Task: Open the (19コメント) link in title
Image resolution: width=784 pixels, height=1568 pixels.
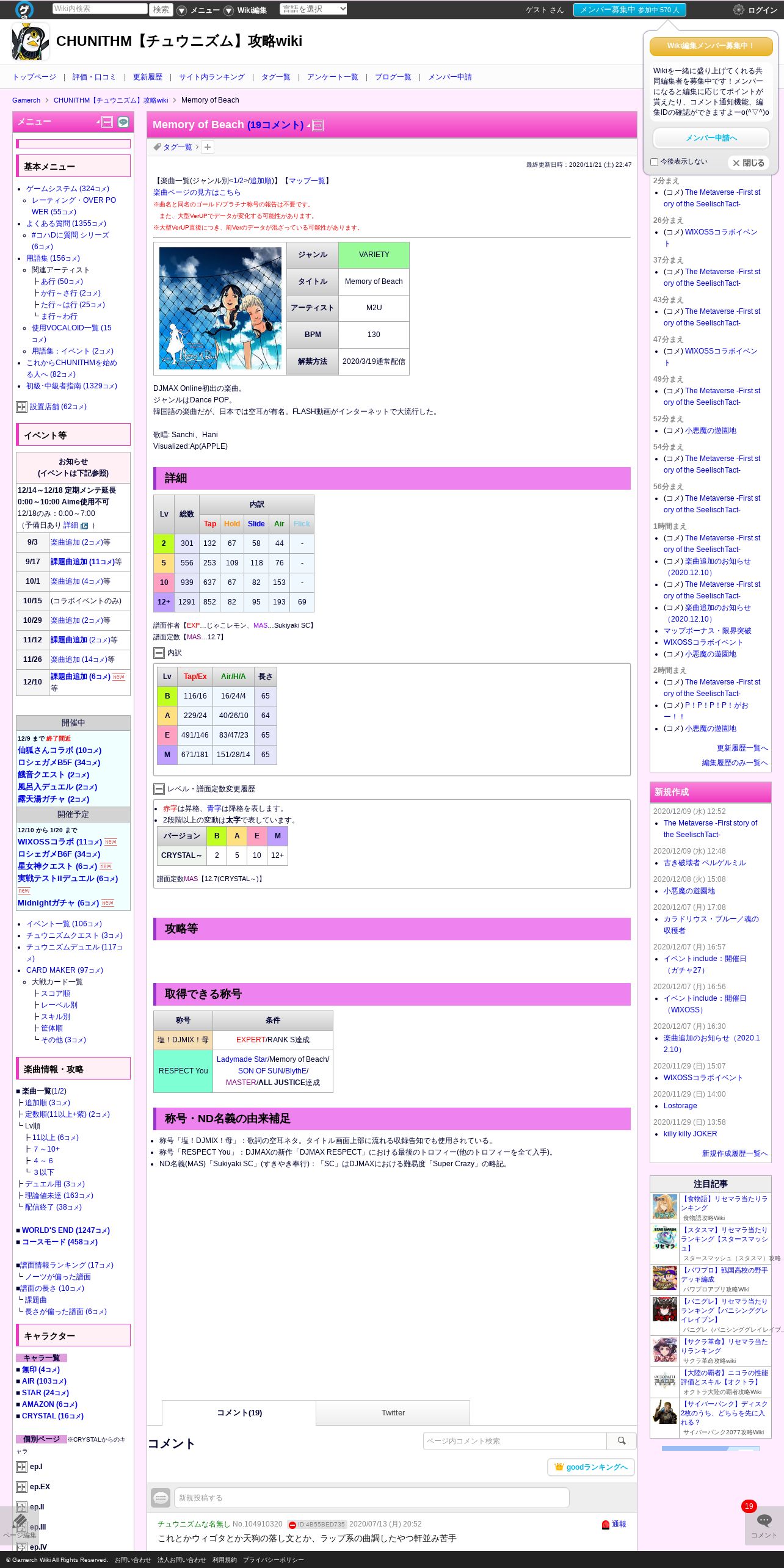Action: click(275, 125)
